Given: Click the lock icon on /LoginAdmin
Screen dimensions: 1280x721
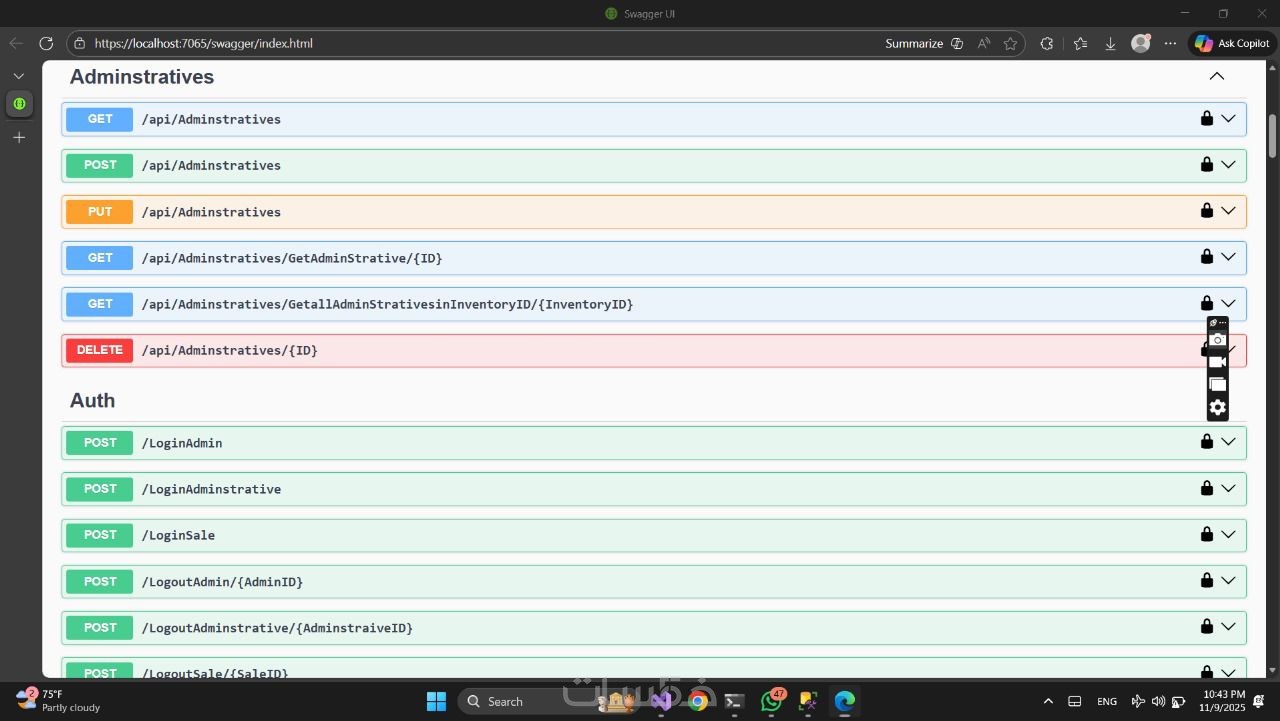Looking at the screenshot, I should 1207,442.
